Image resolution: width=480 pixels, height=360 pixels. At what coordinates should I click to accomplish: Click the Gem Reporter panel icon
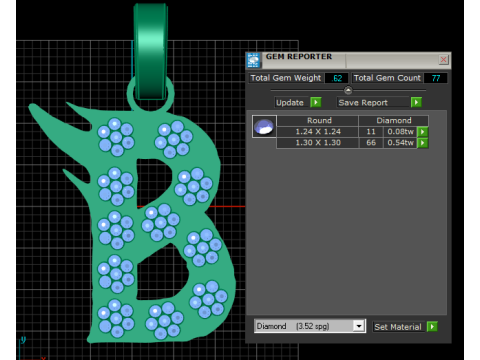click(x=254, y=60)
